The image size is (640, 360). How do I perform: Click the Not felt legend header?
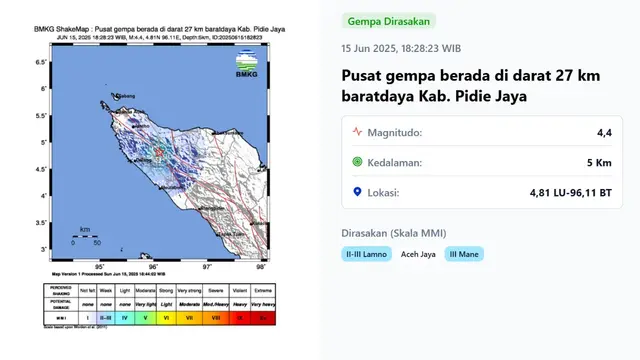click(87, 291)
